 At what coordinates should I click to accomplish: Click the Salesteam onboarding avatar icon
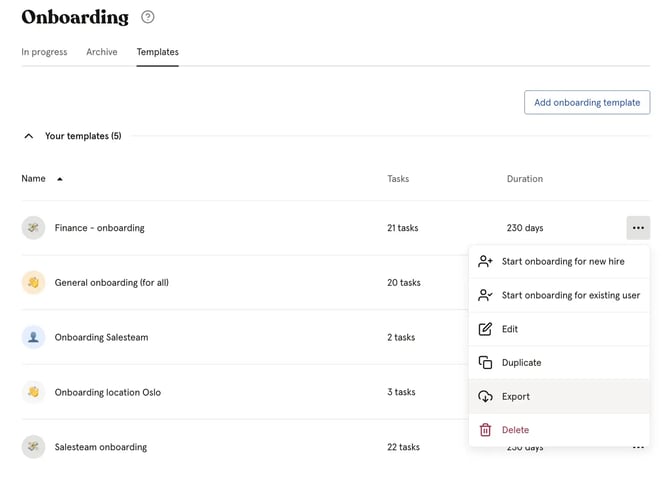(x=33, y=447)
